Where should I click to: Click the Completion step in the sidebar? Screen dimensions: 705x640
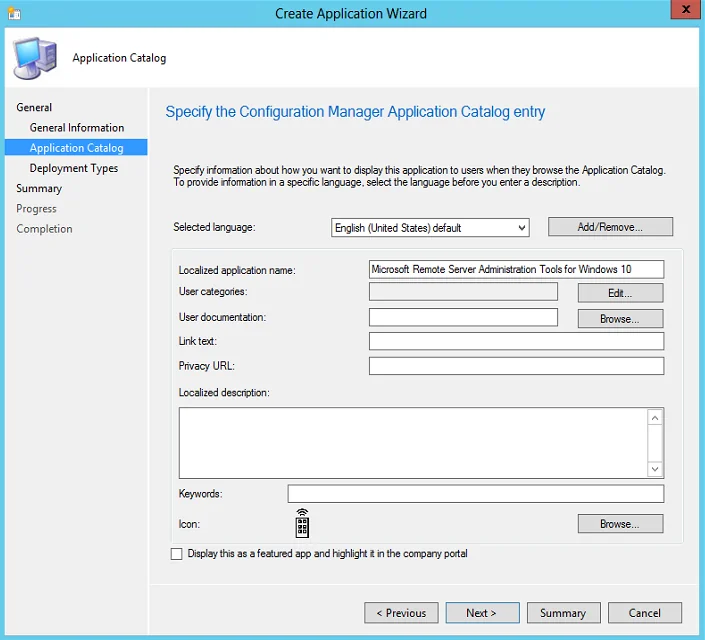45,229
